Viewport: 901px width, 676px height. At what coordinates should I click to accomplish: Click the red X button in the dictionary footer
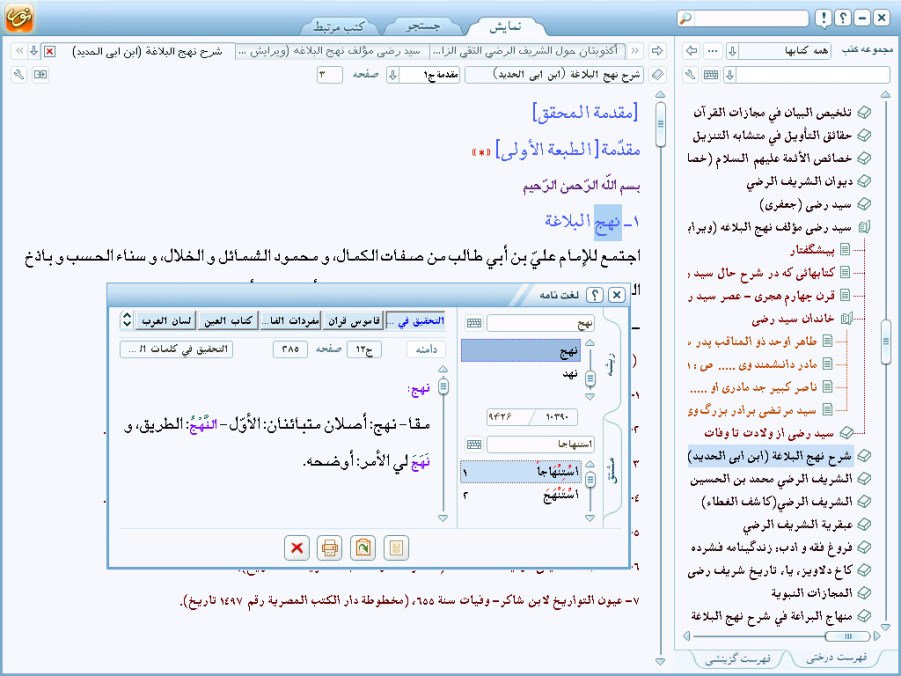coord(297,548)
